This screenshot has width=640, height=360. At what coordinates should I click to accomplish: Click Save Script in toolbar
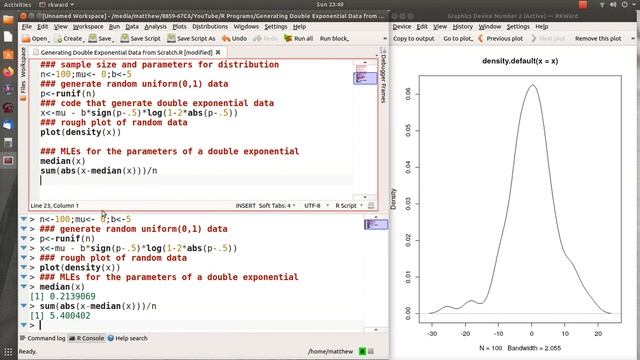pyautogui.click(x=141, y=38)
